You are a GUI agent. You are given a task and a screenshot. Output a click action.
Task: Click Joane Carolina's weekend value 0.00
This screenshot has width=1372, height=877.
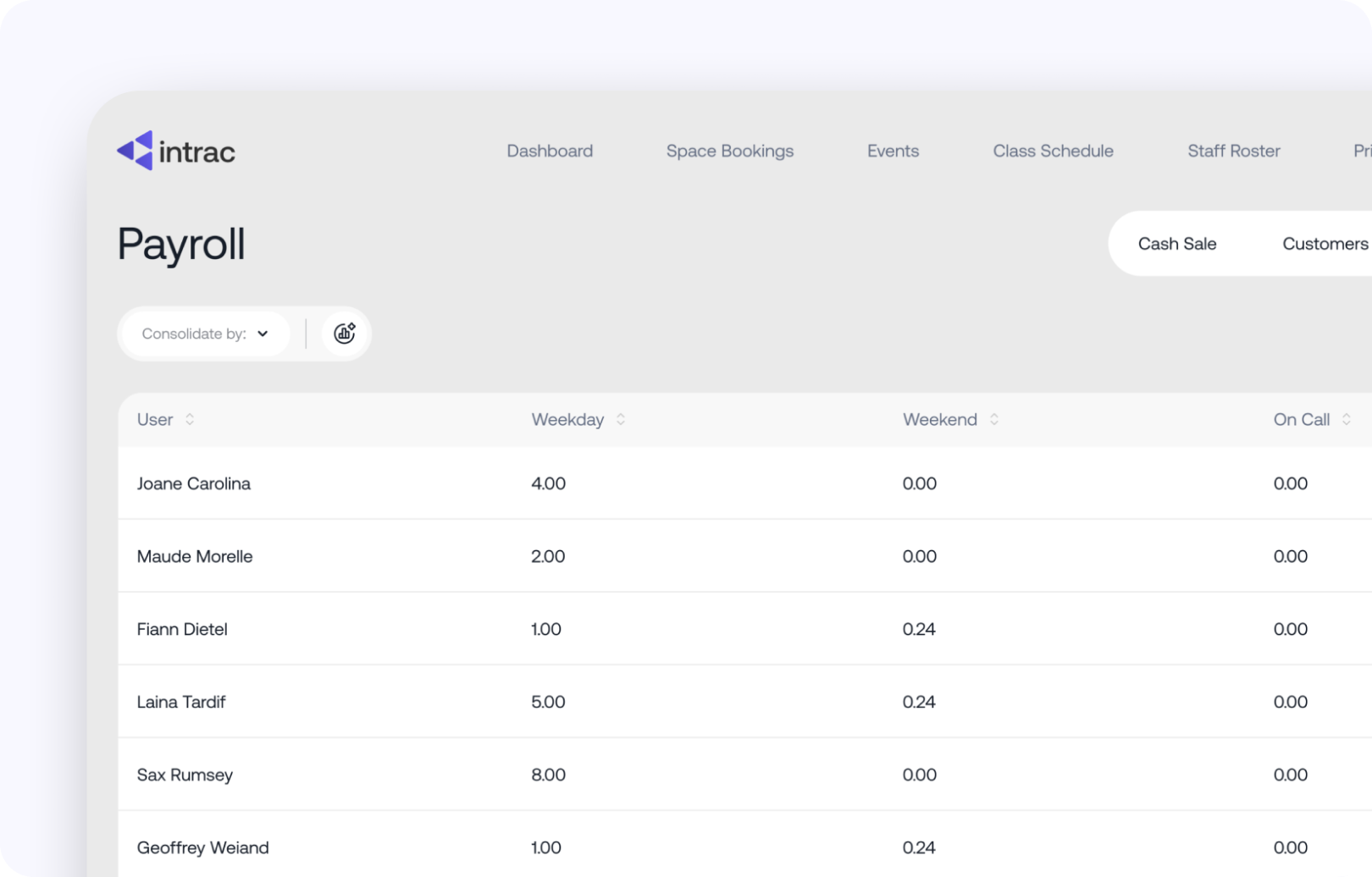point(920,483)
